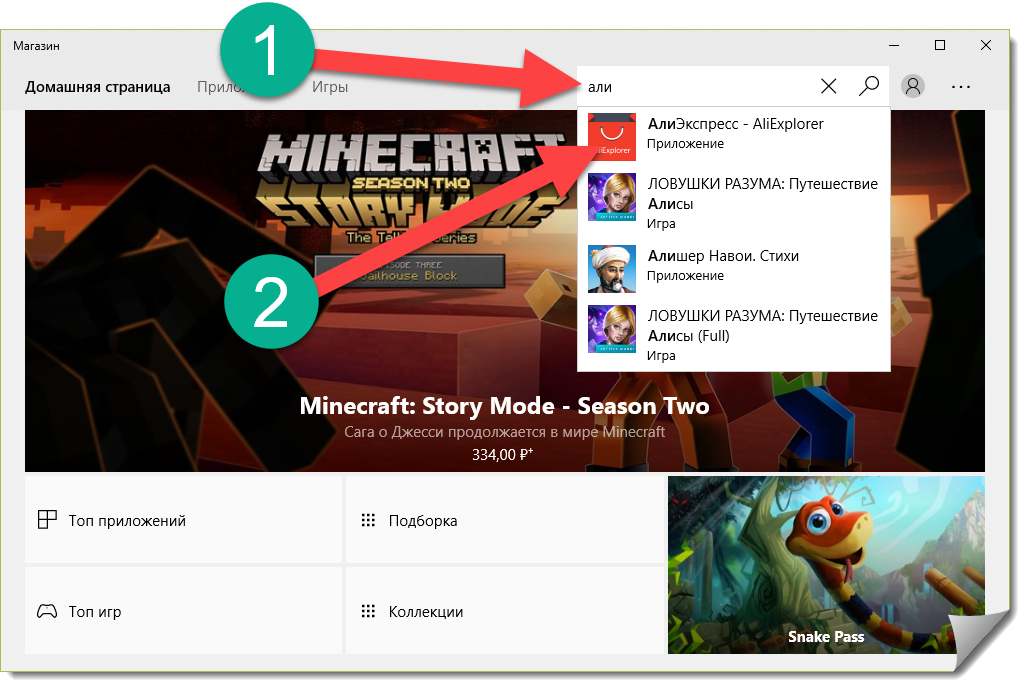Switch to the Игры tab

[x=330, y=87]
